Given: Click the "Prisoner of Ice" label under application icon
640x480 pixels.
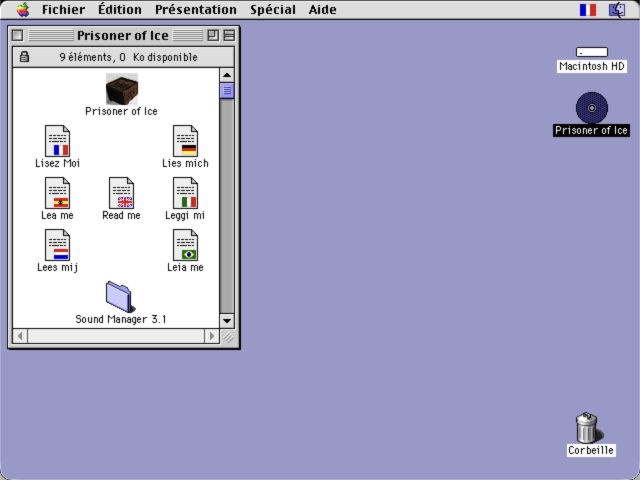Looking at the screenshot, I should tap(121, 111).
